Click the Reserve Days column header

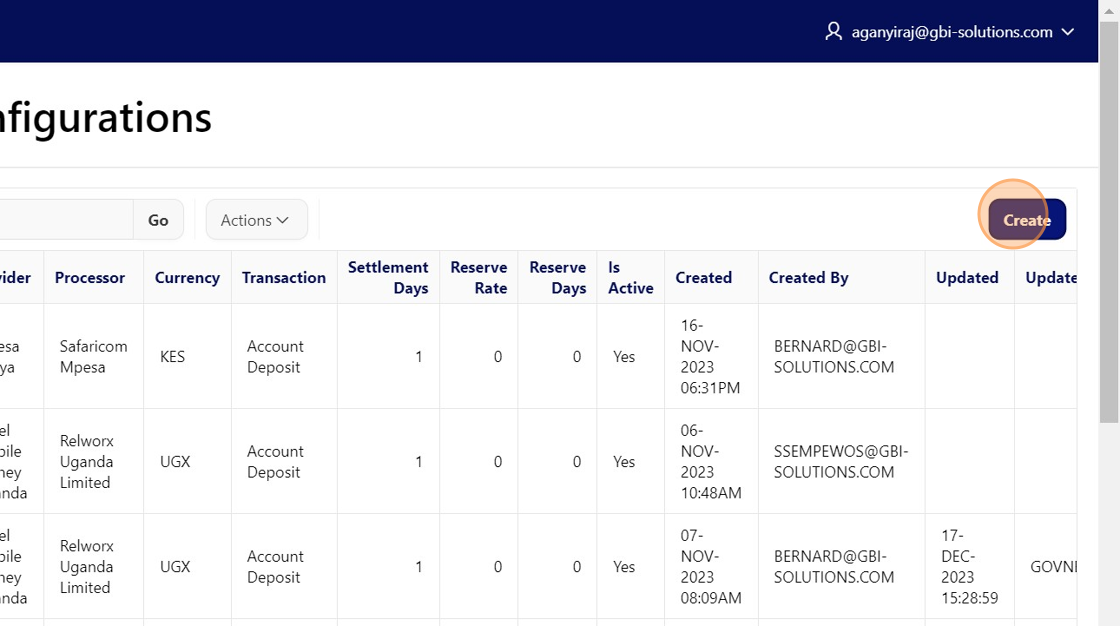pos(557,278)
